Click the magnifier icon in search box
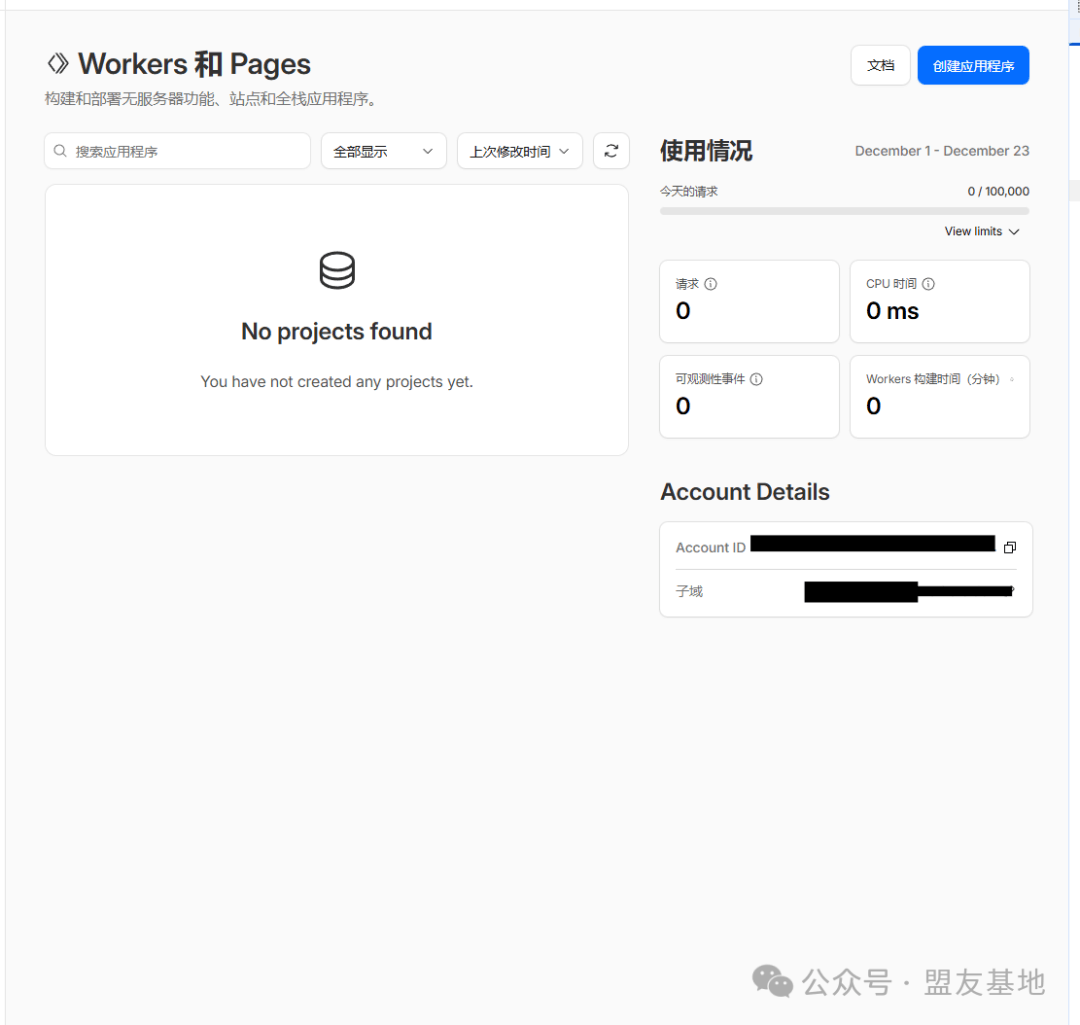 [61, 151]
